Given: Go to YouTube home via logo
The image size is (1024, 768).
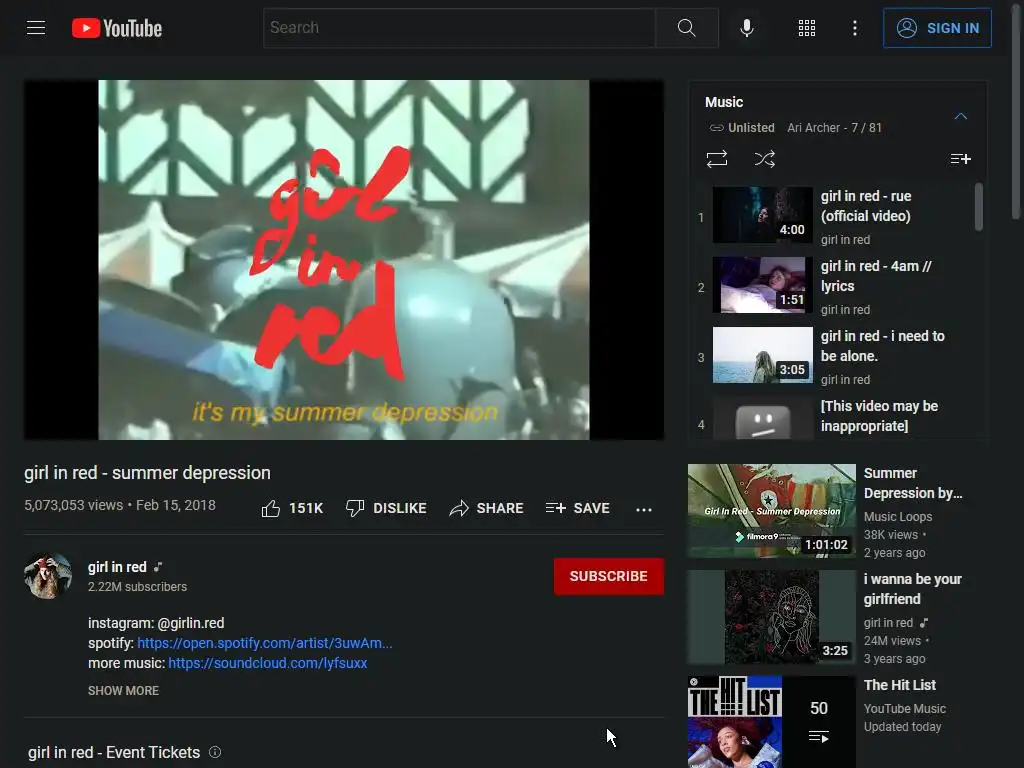Looking at the screenshot, I should click(x=117, y=28).
